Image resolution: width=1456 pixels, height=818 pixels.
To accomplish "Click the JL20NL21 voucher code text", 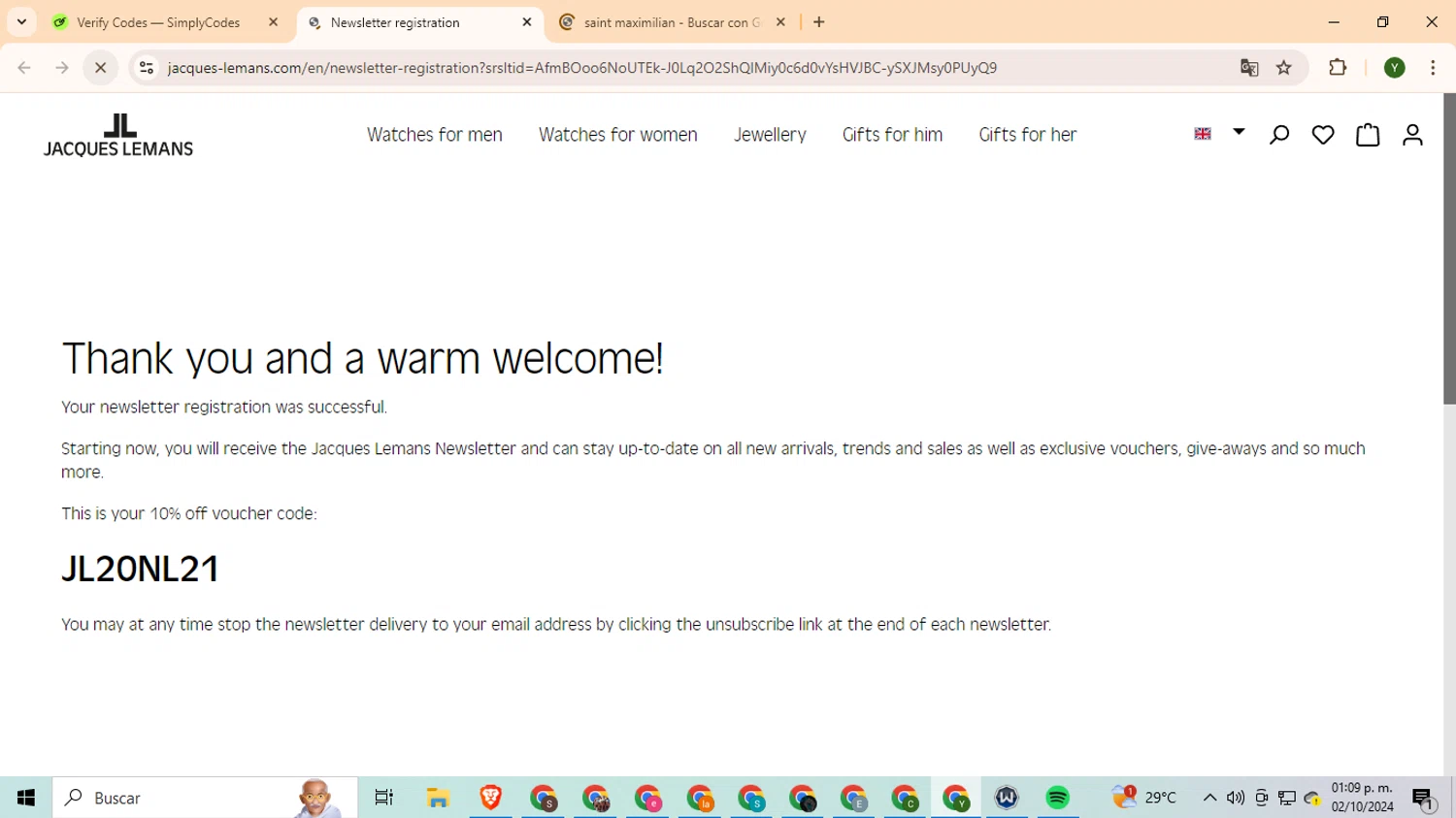I will pyautogui.click(x=141, y=570).
